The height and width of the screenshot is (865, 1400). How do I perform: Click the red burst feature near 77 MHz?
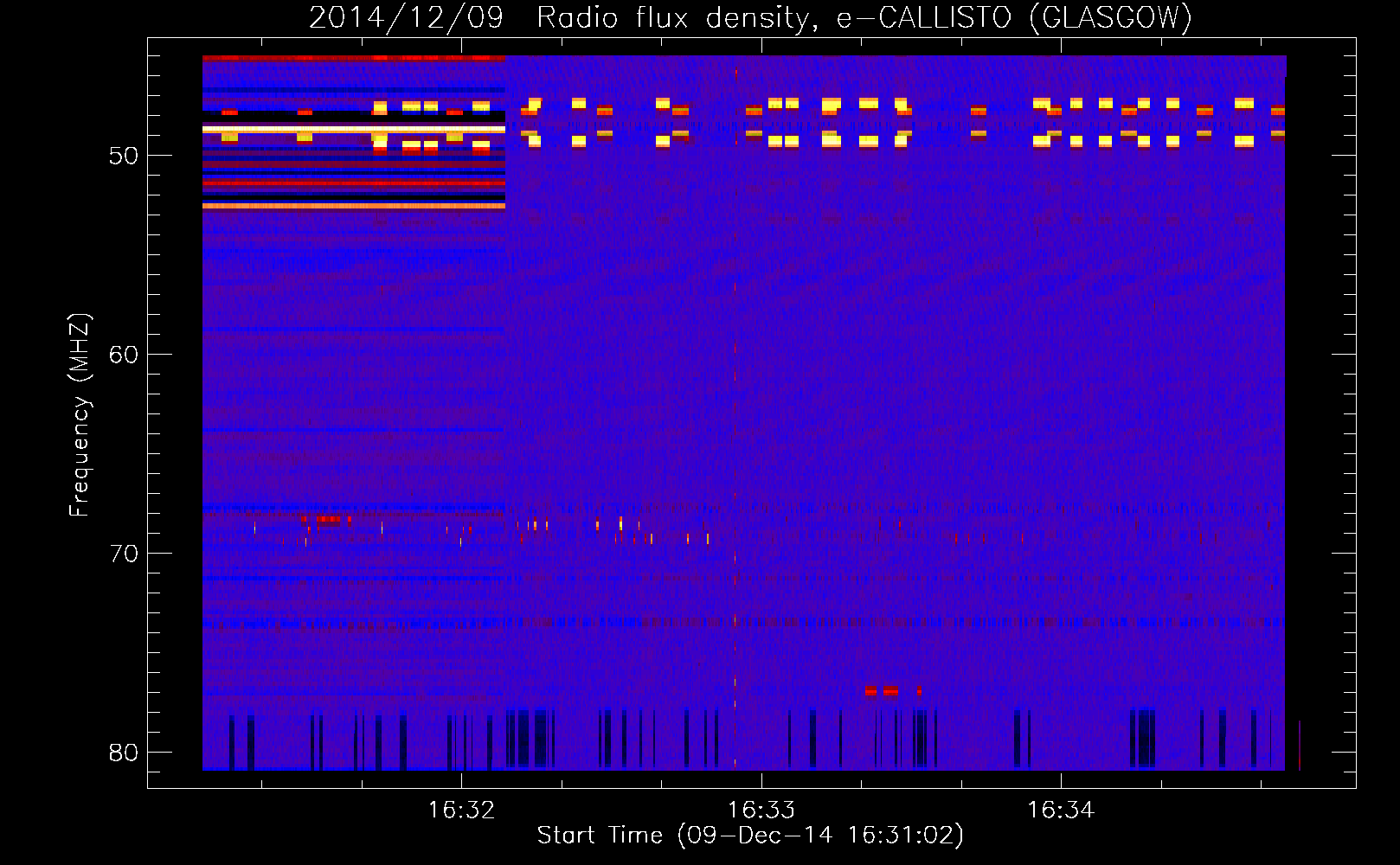pos(892,691)
